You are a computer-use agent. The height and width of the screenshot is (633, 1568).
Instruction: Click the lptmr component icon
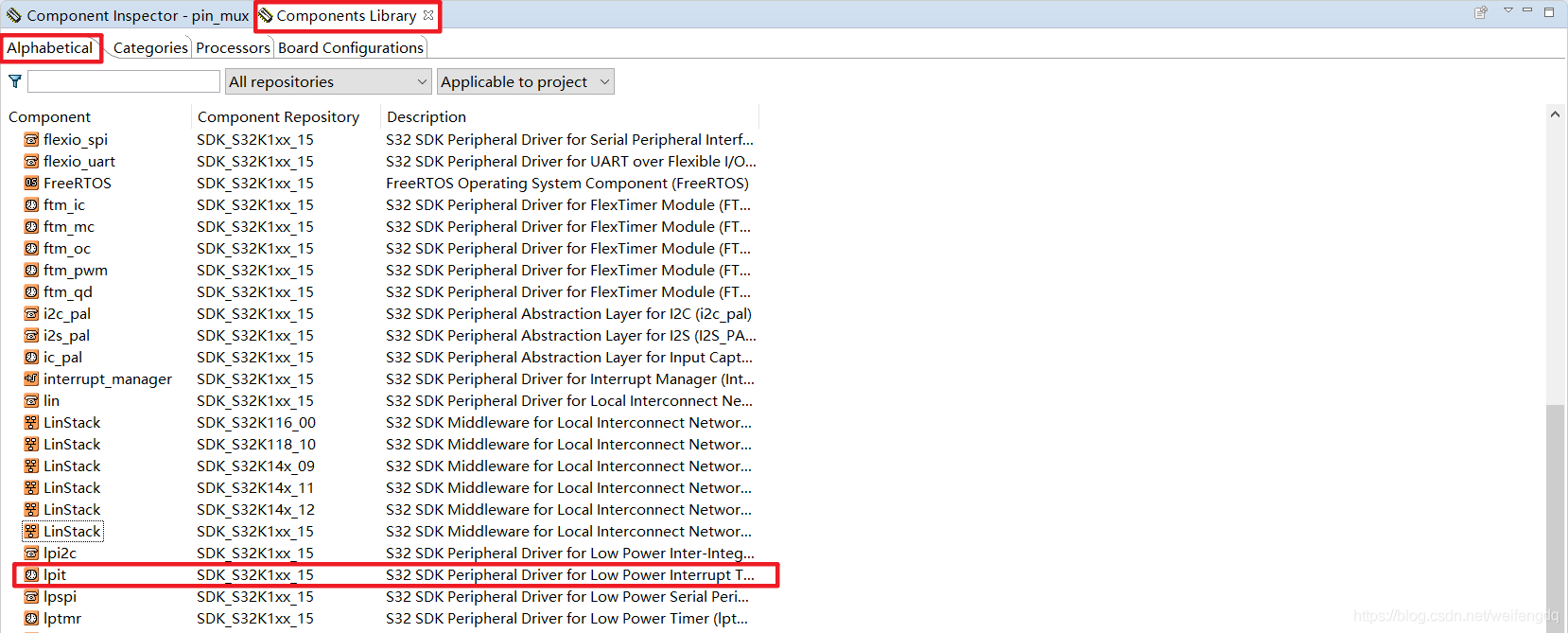pyautogui.click(x=31, y=619)
